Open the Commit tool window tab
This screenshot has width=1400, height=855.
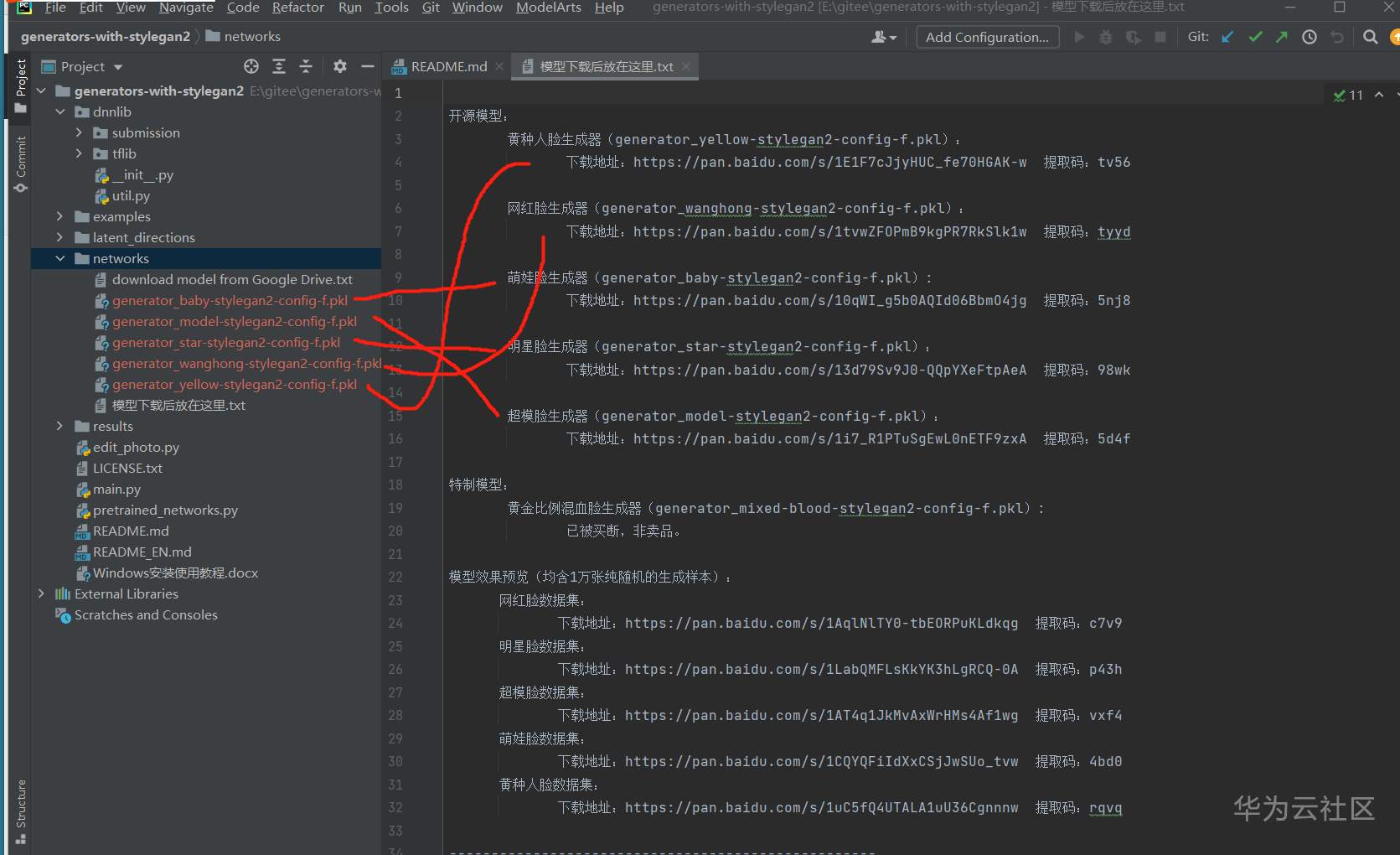pos(21,163)
